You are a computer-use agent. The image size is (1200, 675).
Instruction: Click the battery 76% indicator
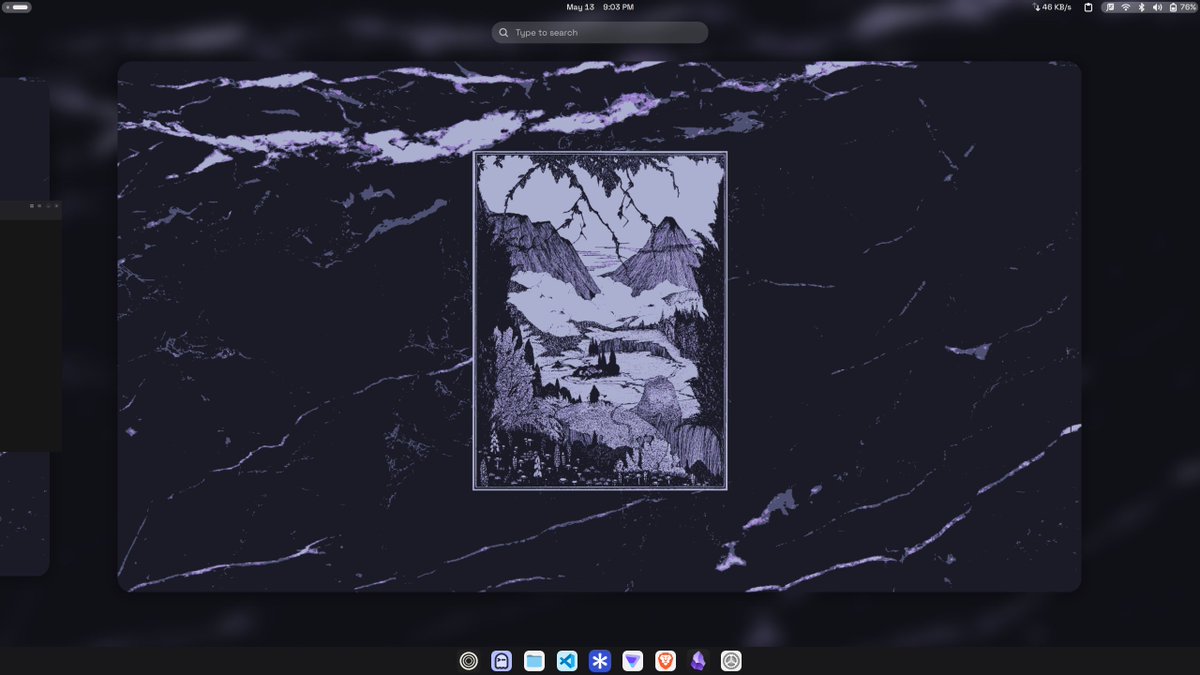(1181, 7)
